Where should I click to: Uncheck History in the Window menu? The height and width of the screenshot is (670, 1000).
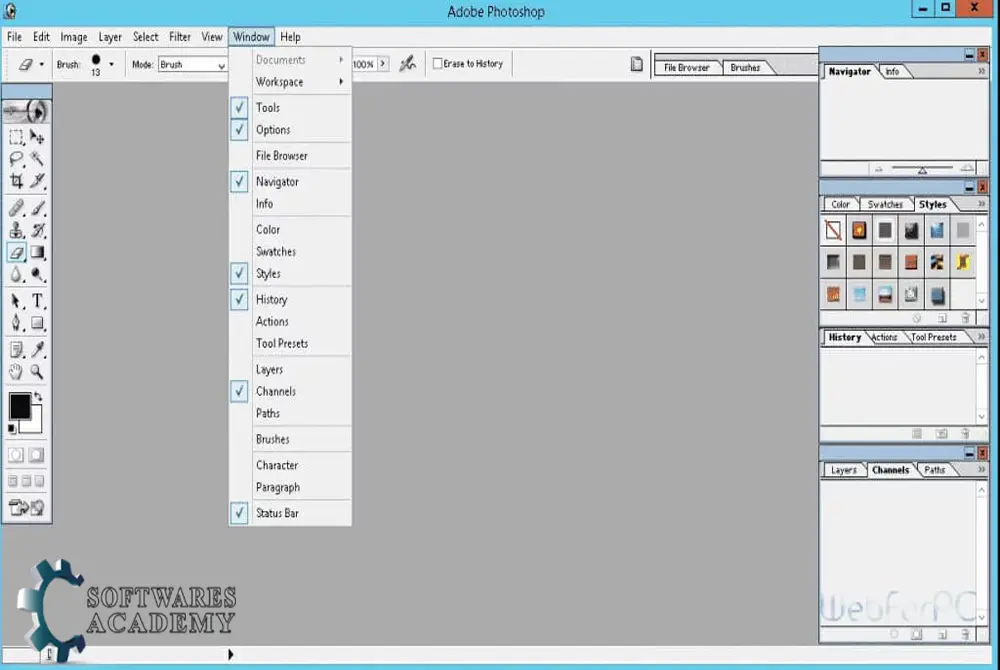239,299
